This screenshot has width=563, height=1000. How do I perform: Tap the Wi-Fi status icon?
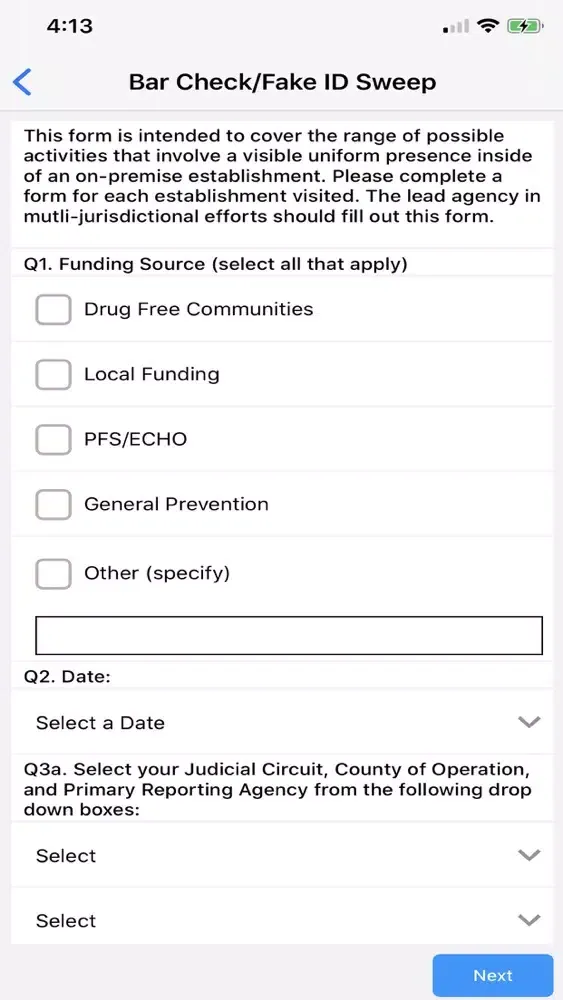coord(489,26)
